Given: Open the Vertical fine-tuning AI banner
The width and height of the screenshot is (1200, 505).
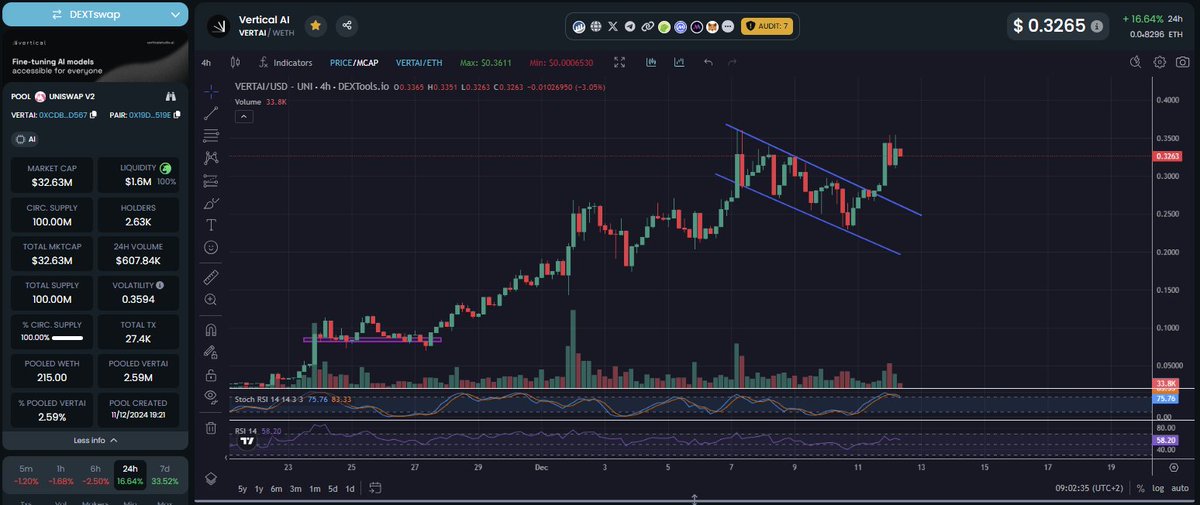Looking at the screenshot, I should pos(95,57).
